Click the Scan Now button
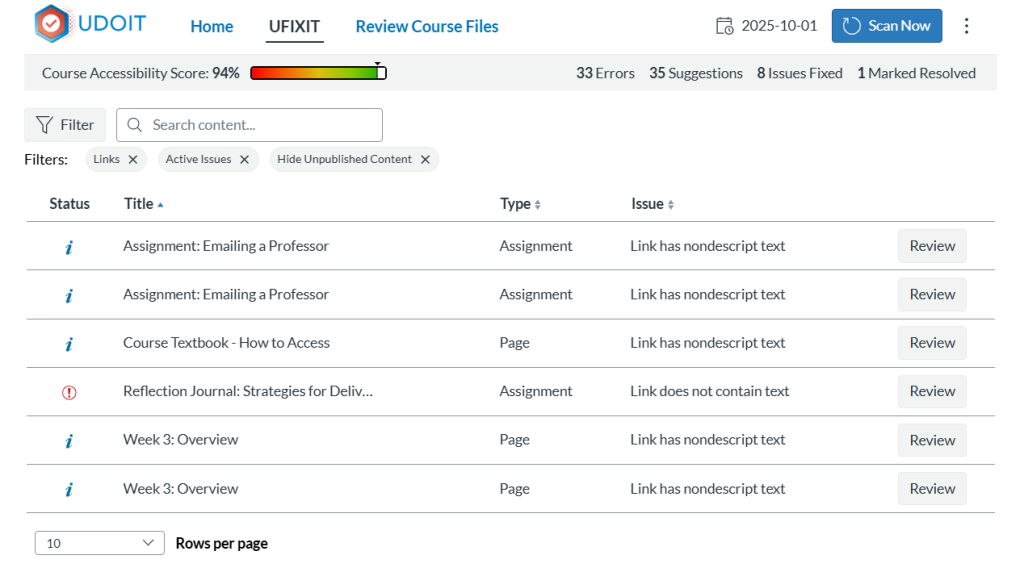This screenshot has height=572, width=1024. (x=886, y=25)
